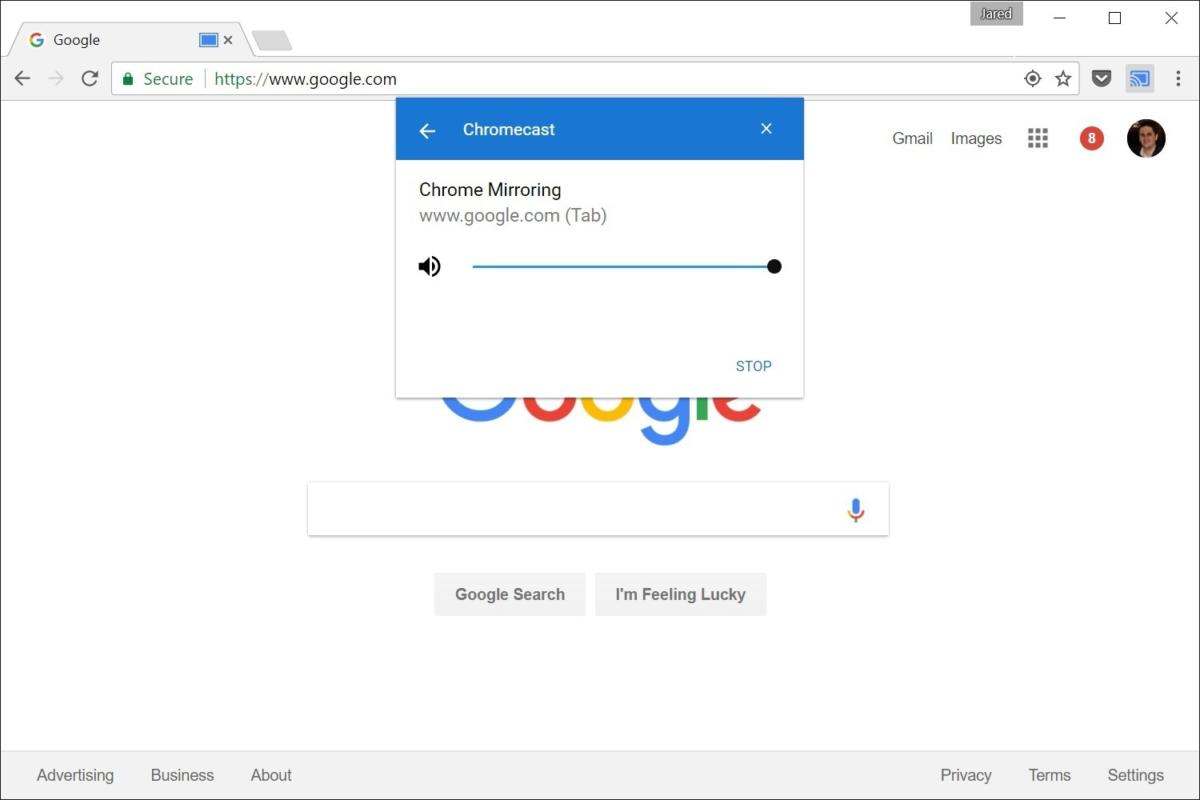The image size is (1200, 800).
Task: Close the Chromecast popup
Action: click(766, 129)
